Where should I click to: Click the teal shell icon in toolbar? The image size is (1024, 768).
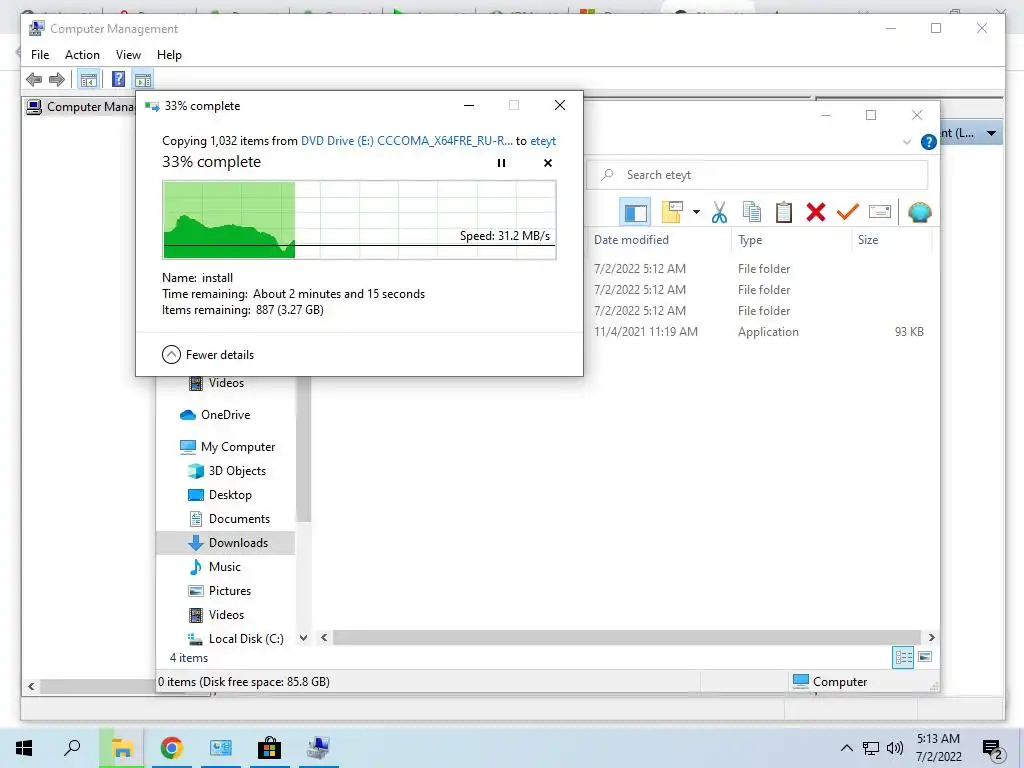(x=920, y=212)
